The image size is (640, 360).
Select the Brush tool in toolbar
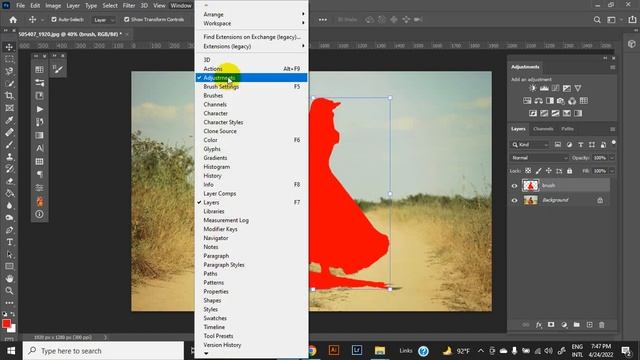(9, 144)
